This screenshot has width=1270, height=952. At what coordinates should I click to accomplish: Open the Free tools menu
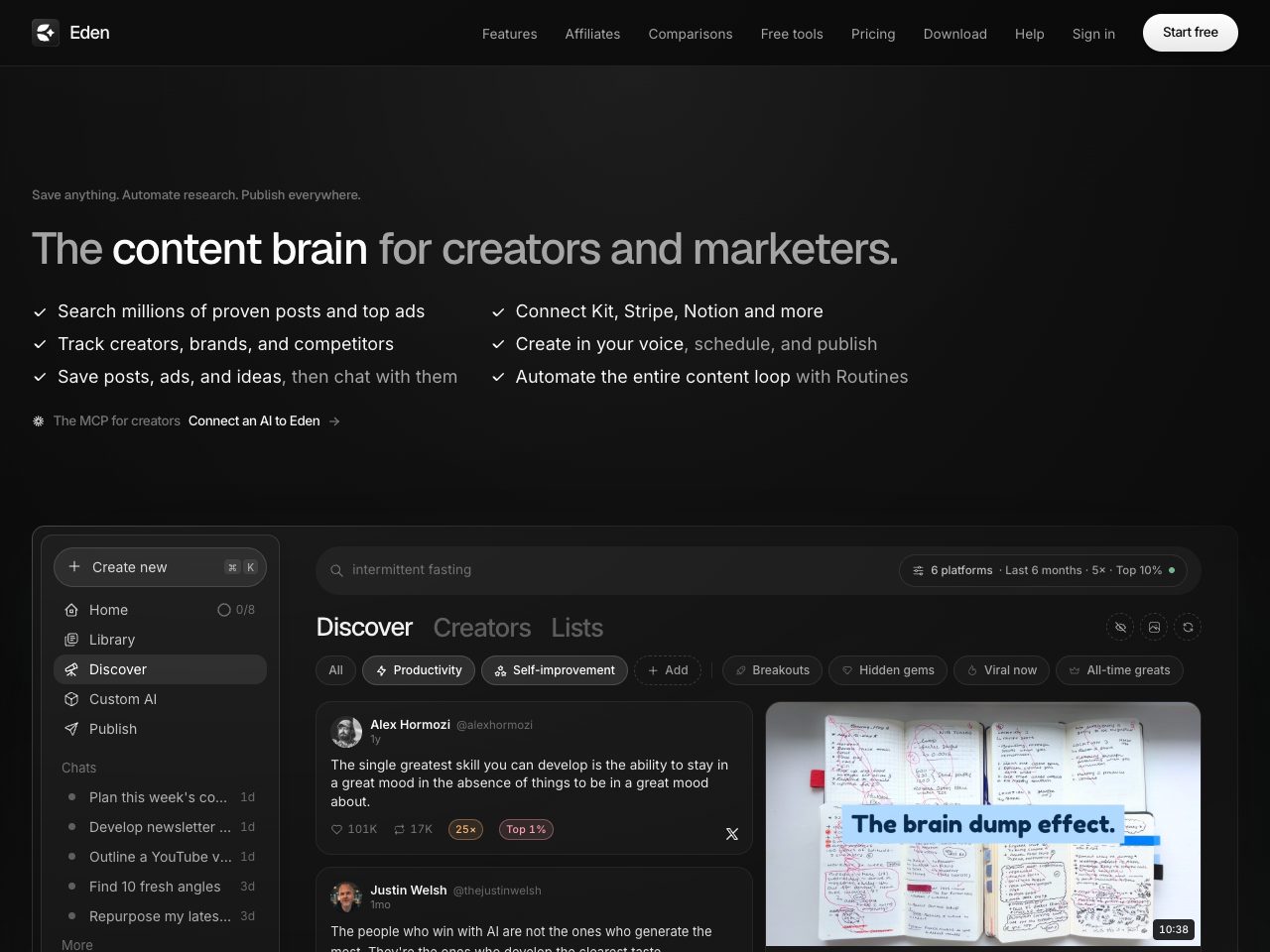coord(792,34)
